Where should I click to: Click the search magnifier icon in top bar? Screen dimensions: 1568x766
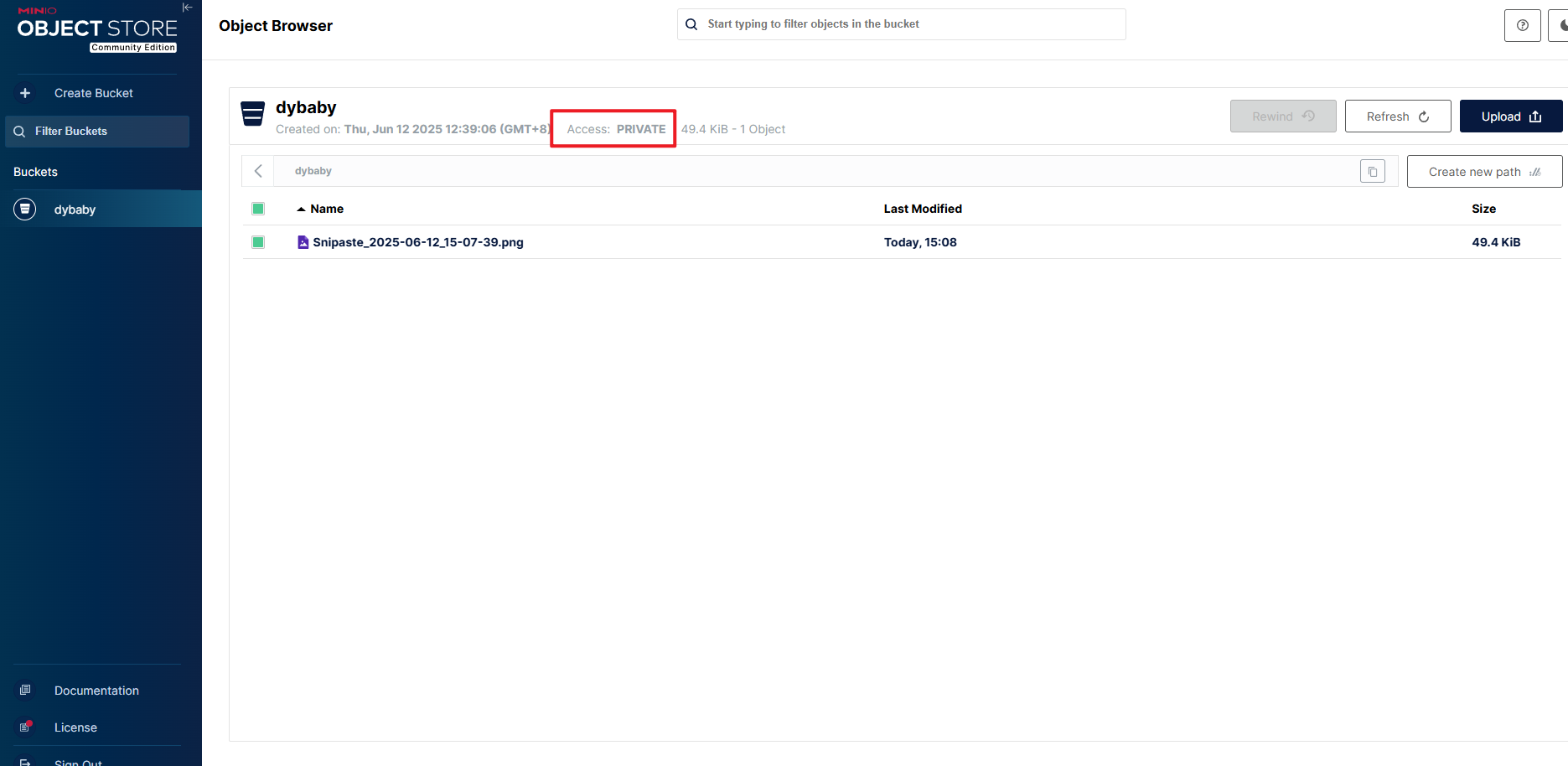(x=691, y=24)
